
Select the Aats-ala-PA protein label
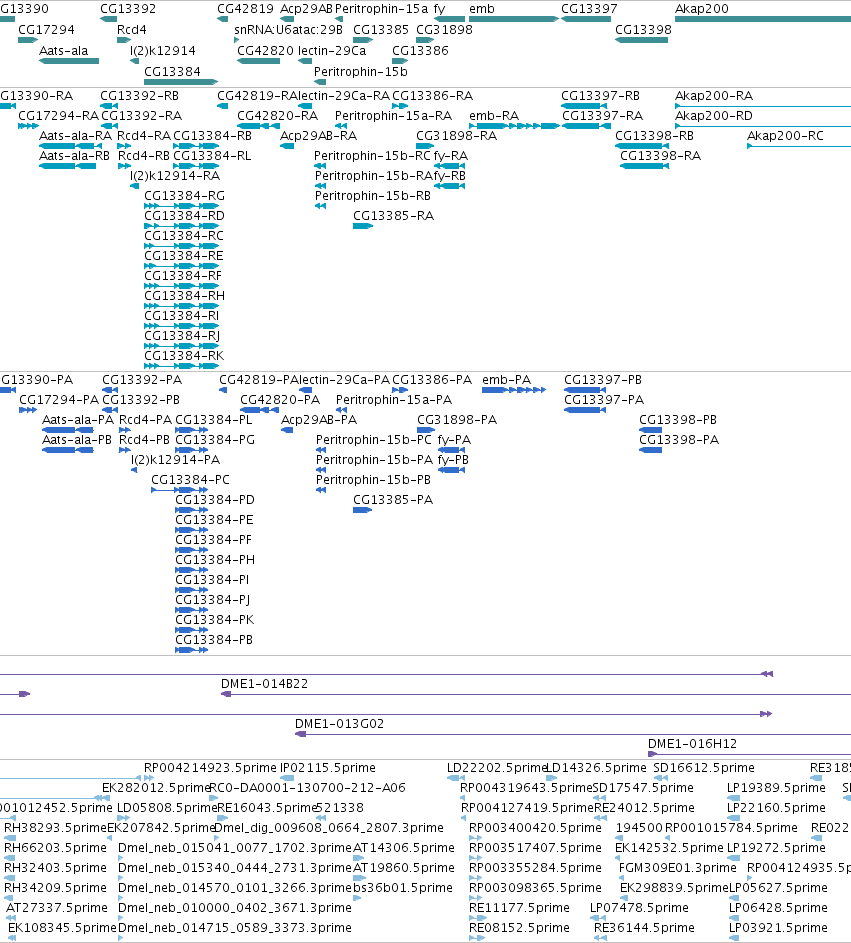click(x=78, y=420)
